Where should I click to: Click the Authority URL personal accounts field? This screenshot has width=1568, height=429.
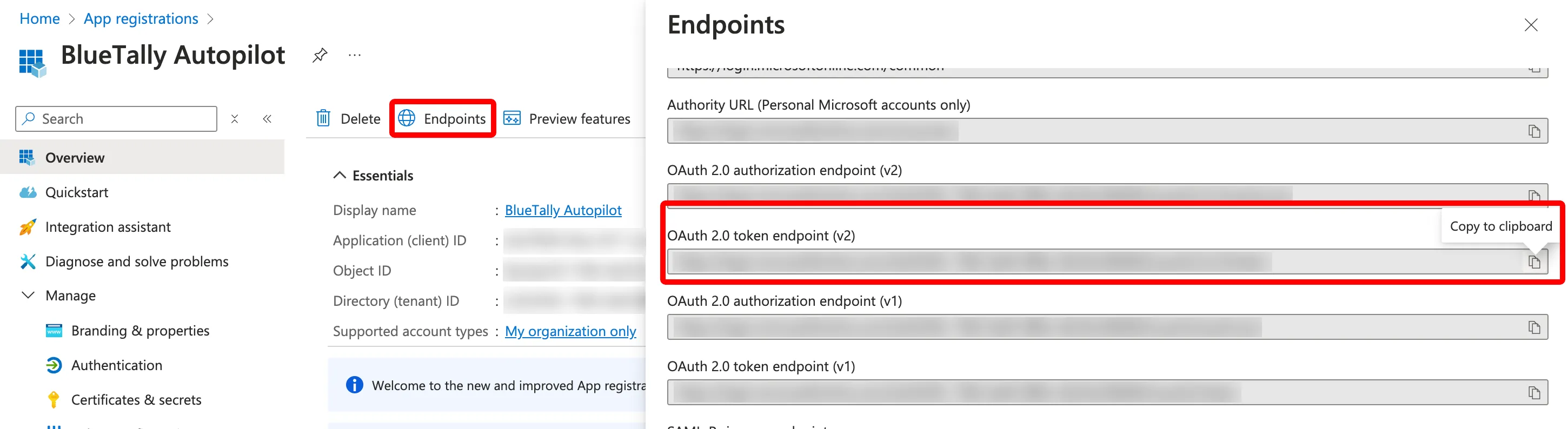click(1107, 131)
